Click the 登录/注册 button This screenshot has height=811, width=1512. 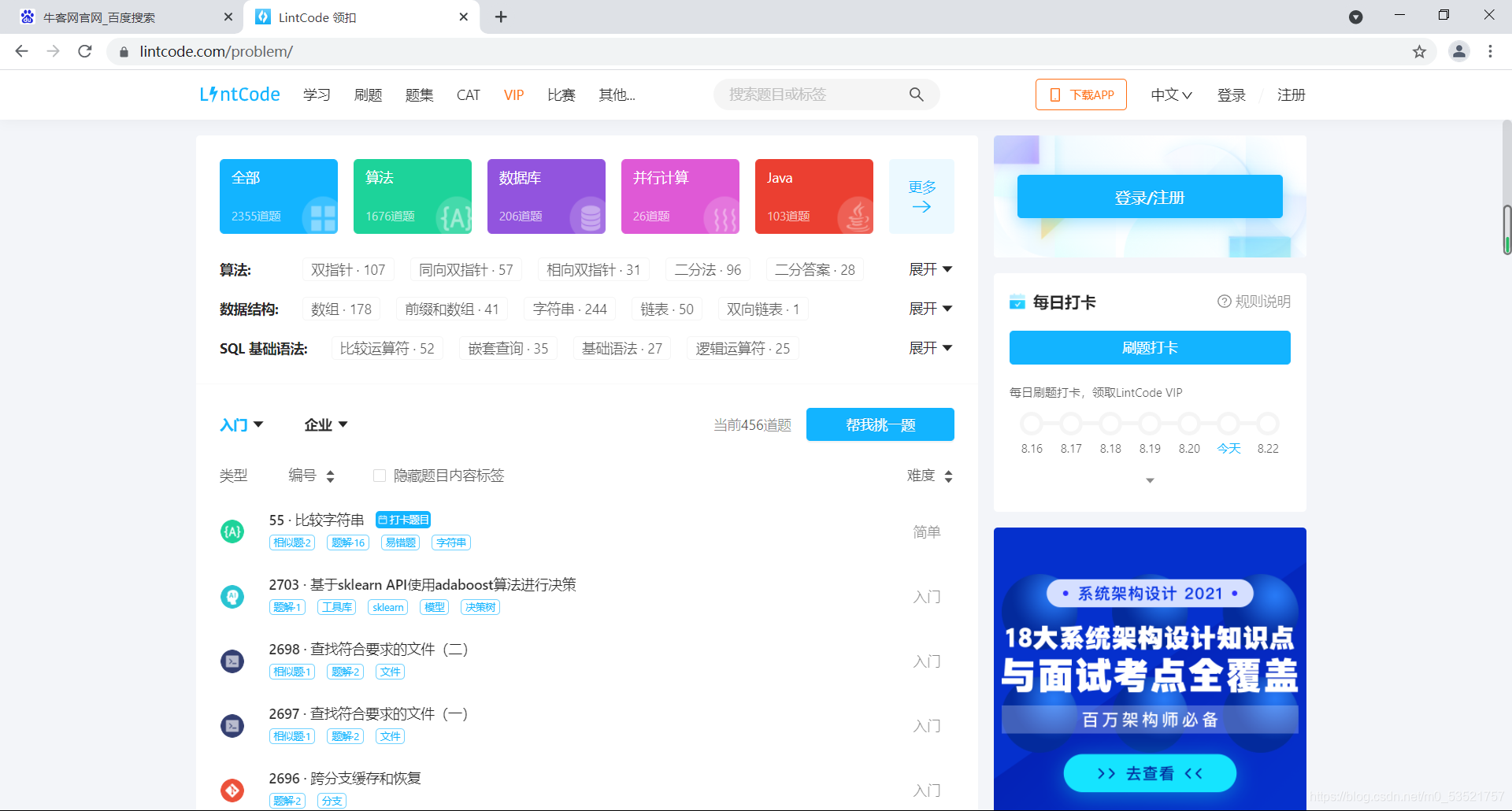tap(1150, 197)
